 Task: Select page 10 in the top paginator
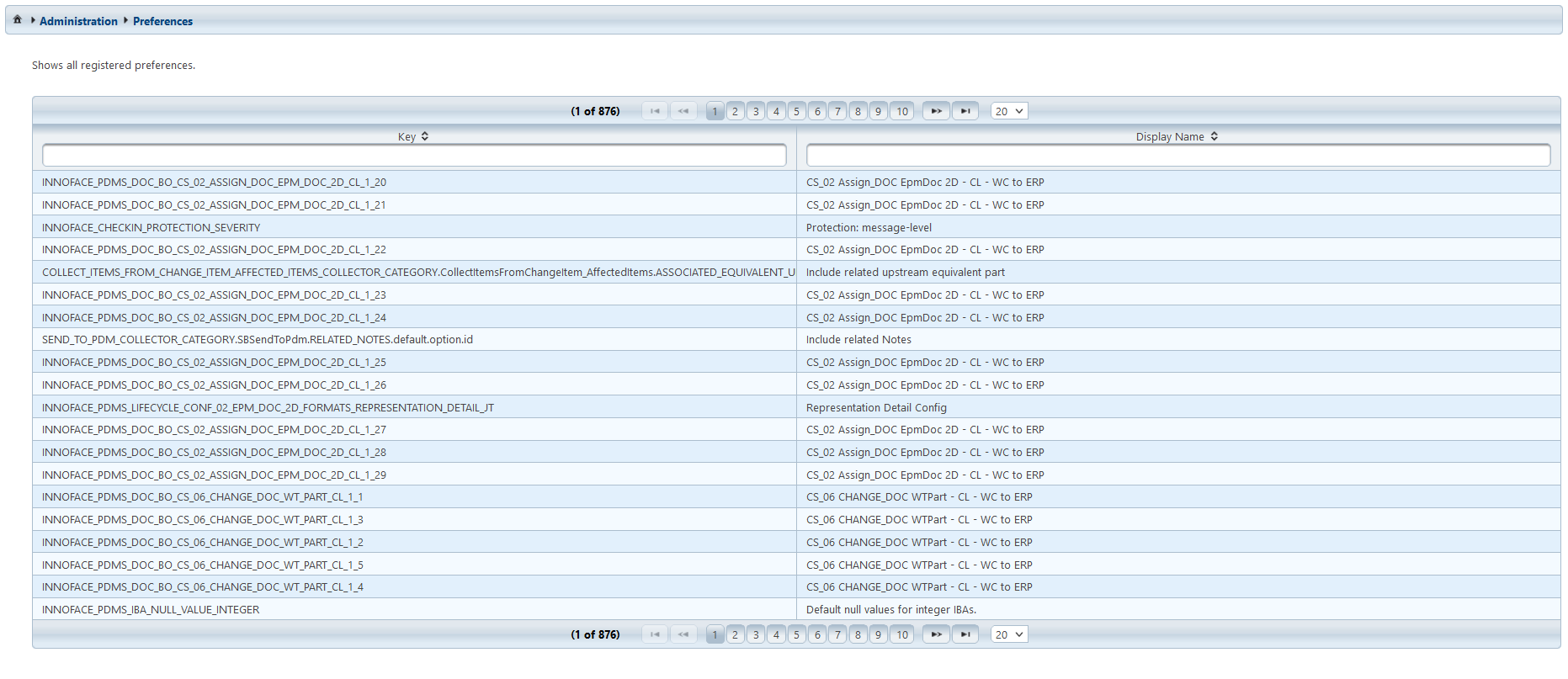[x=901, y=111]
